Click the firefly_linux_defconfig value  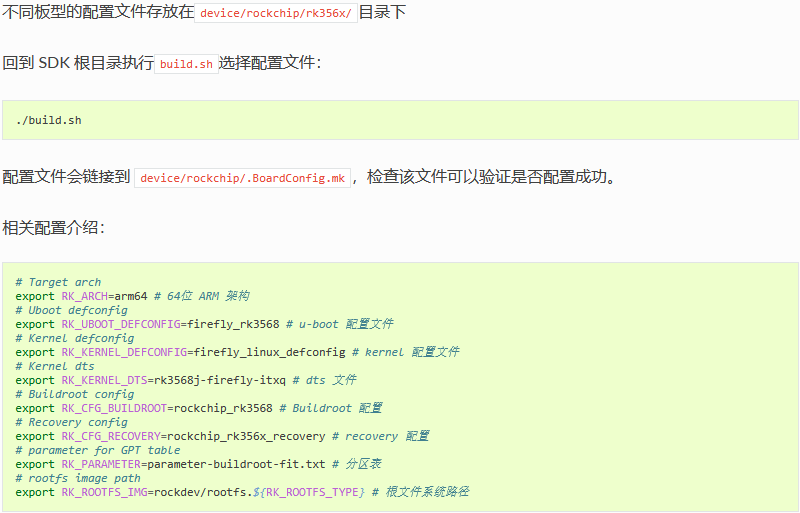pyautogui.click(x=269, y=353)
